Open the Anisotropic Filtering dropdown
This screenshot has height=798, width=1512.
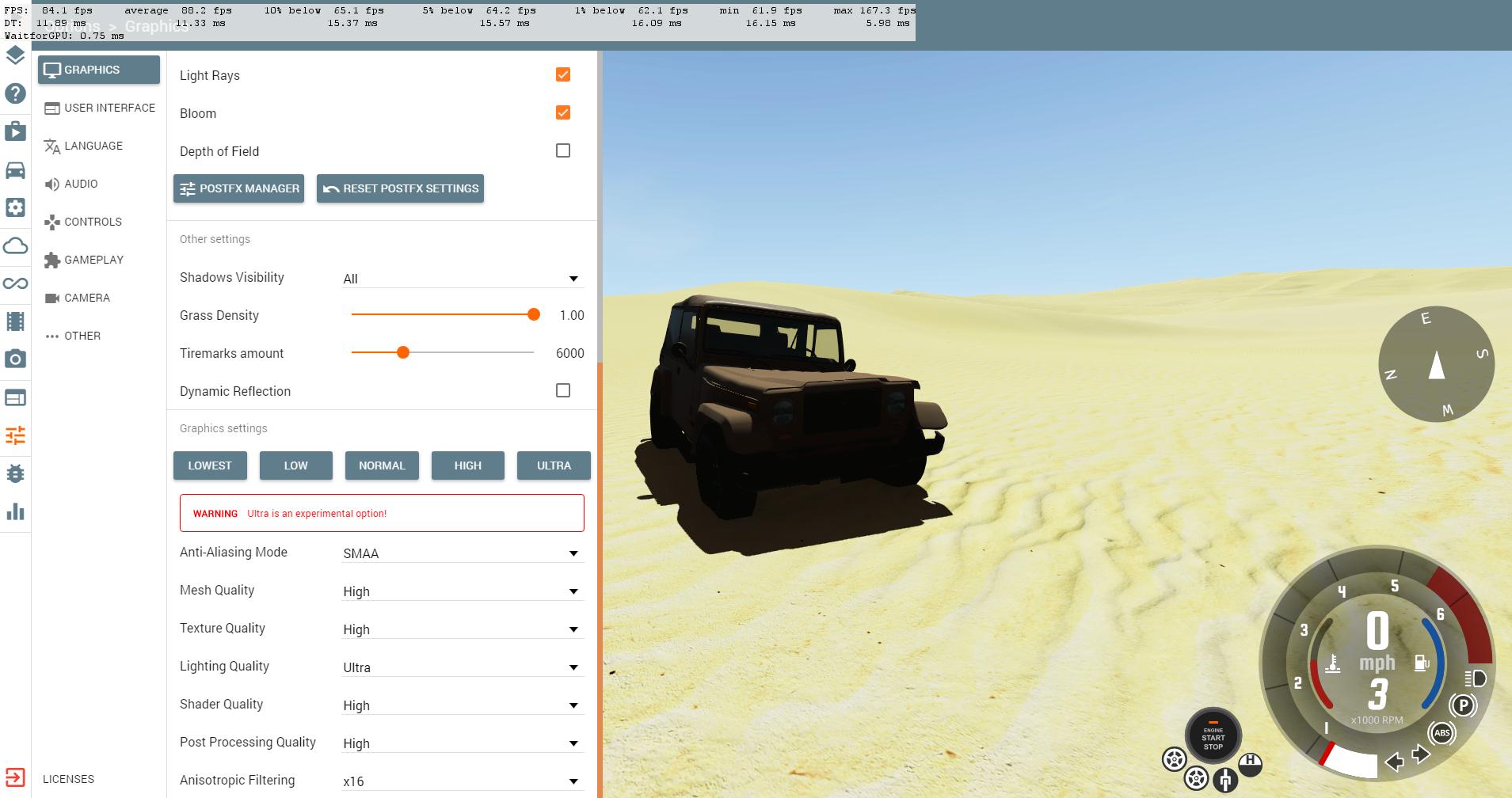point(463,781)
